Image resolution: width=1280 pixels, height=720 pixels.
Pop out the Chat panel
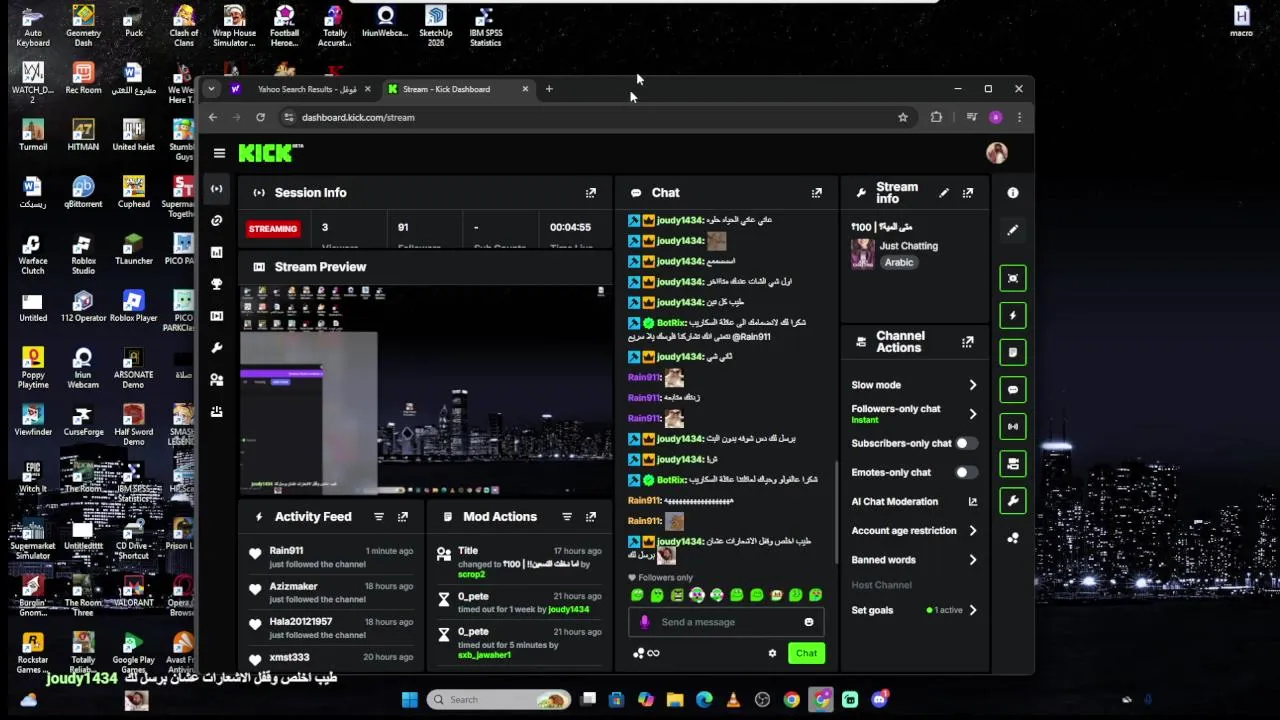click(x=817, y=193)
